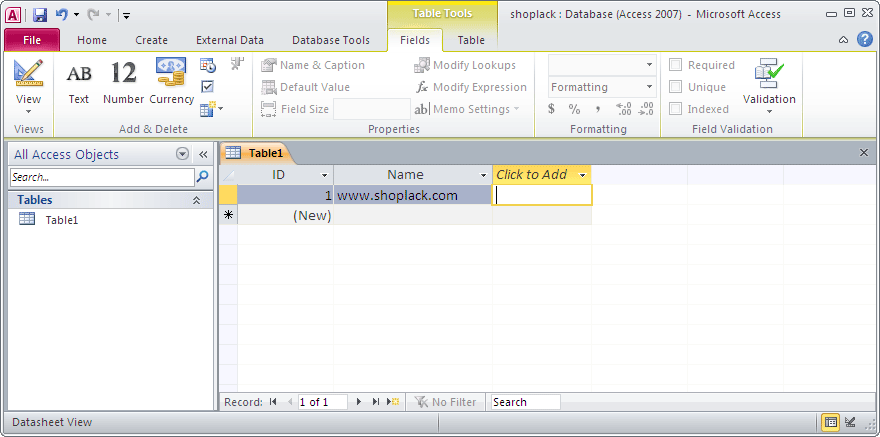Switch to the External Data tab
Image resolution: width=880 pixels, height=437 pixels.
pos(230,40)
